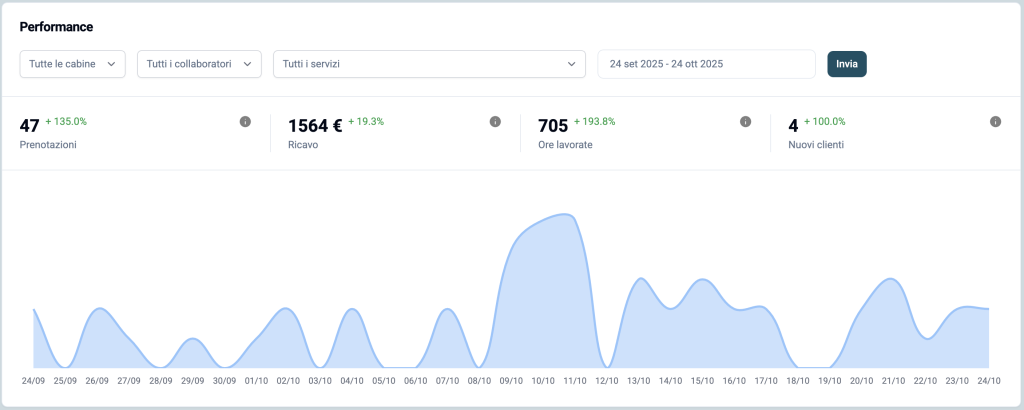Screen dimensions: 1024x410
Task: Open the Tutte le cabine dropdown
Action: (73, 64)
